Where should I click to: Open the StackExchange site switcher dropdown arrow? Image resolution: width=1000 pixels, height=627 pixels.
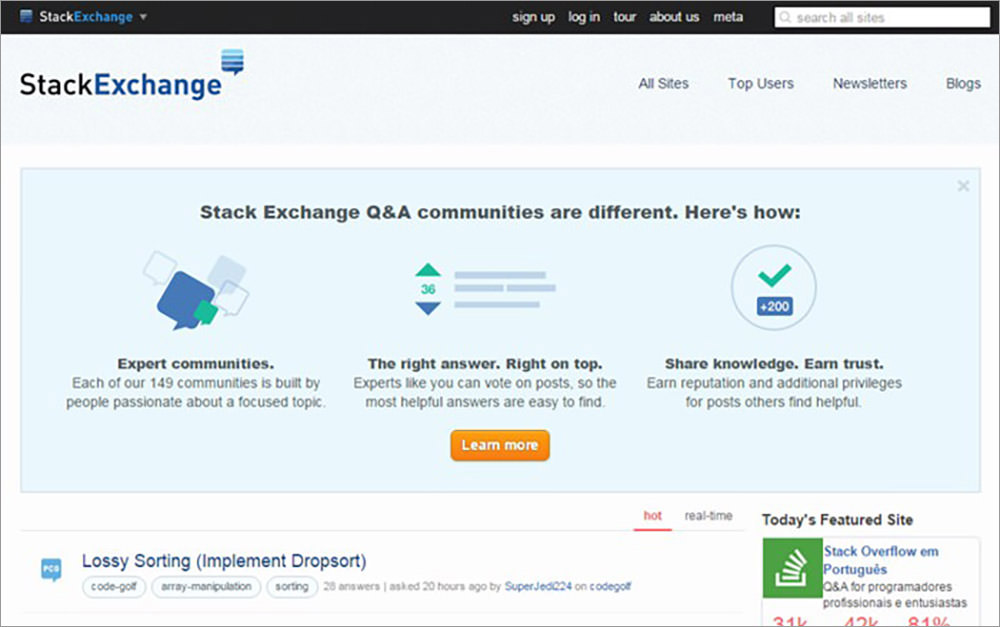coord(143,17)
